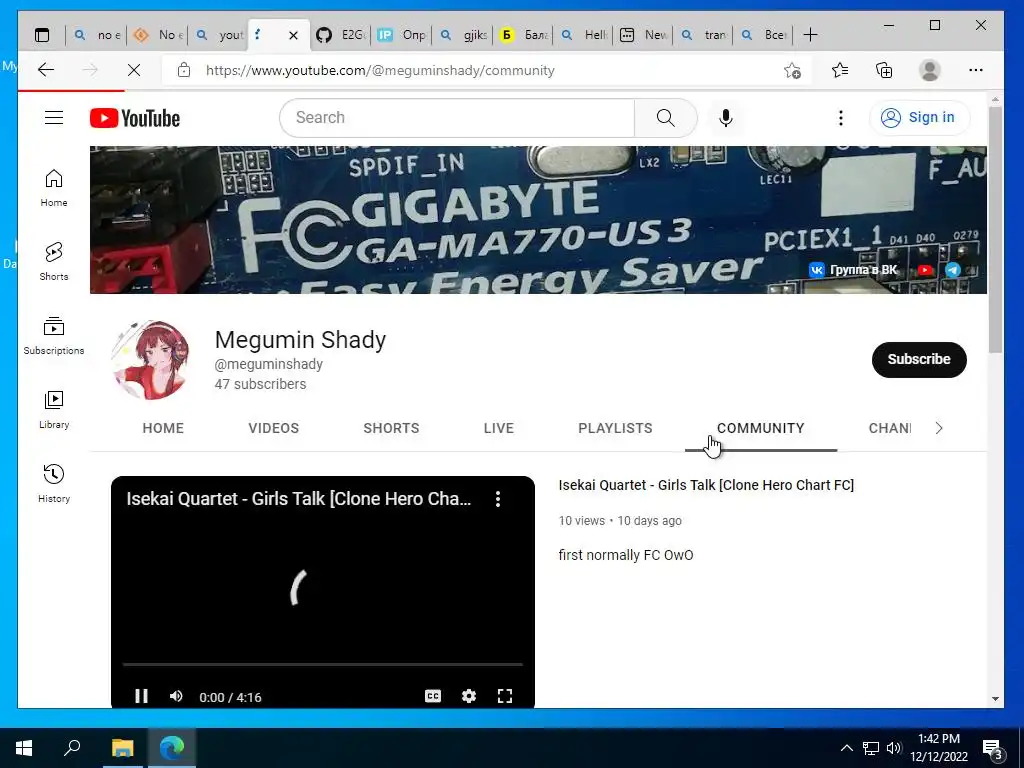1024x768 pixels.
Task: Open the VIDEOS channel tab
Action: coord(274,428)
